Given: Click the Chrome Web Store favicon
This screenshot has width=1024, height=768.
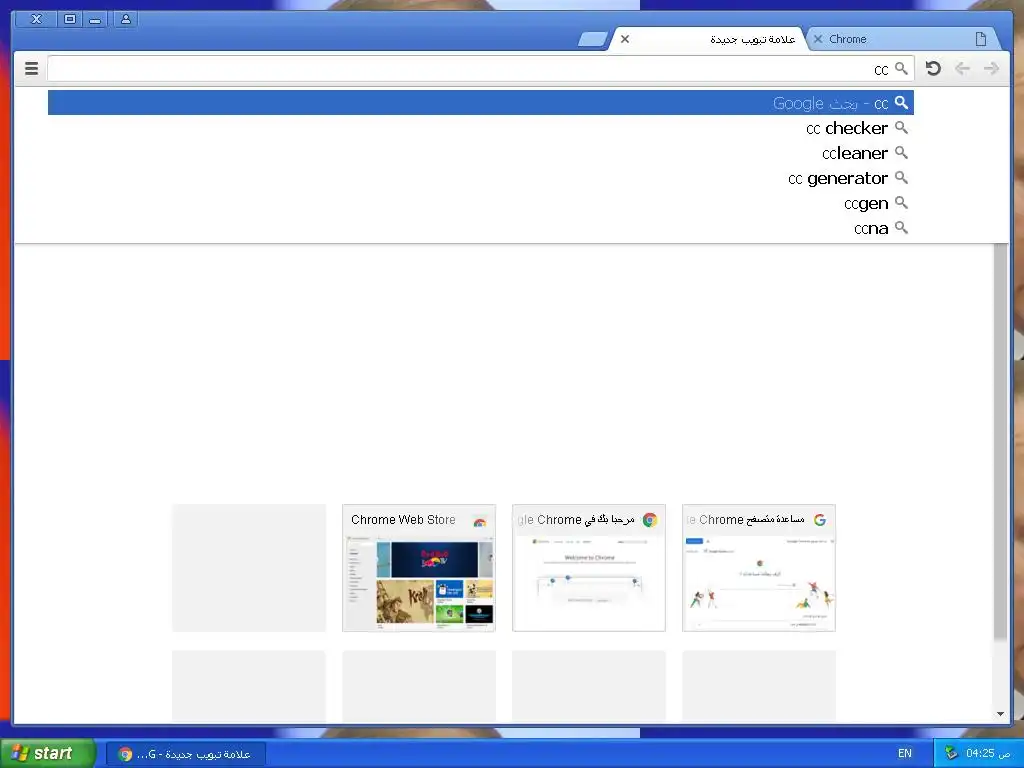Looking at the screenshot, I should pos(479,520).
